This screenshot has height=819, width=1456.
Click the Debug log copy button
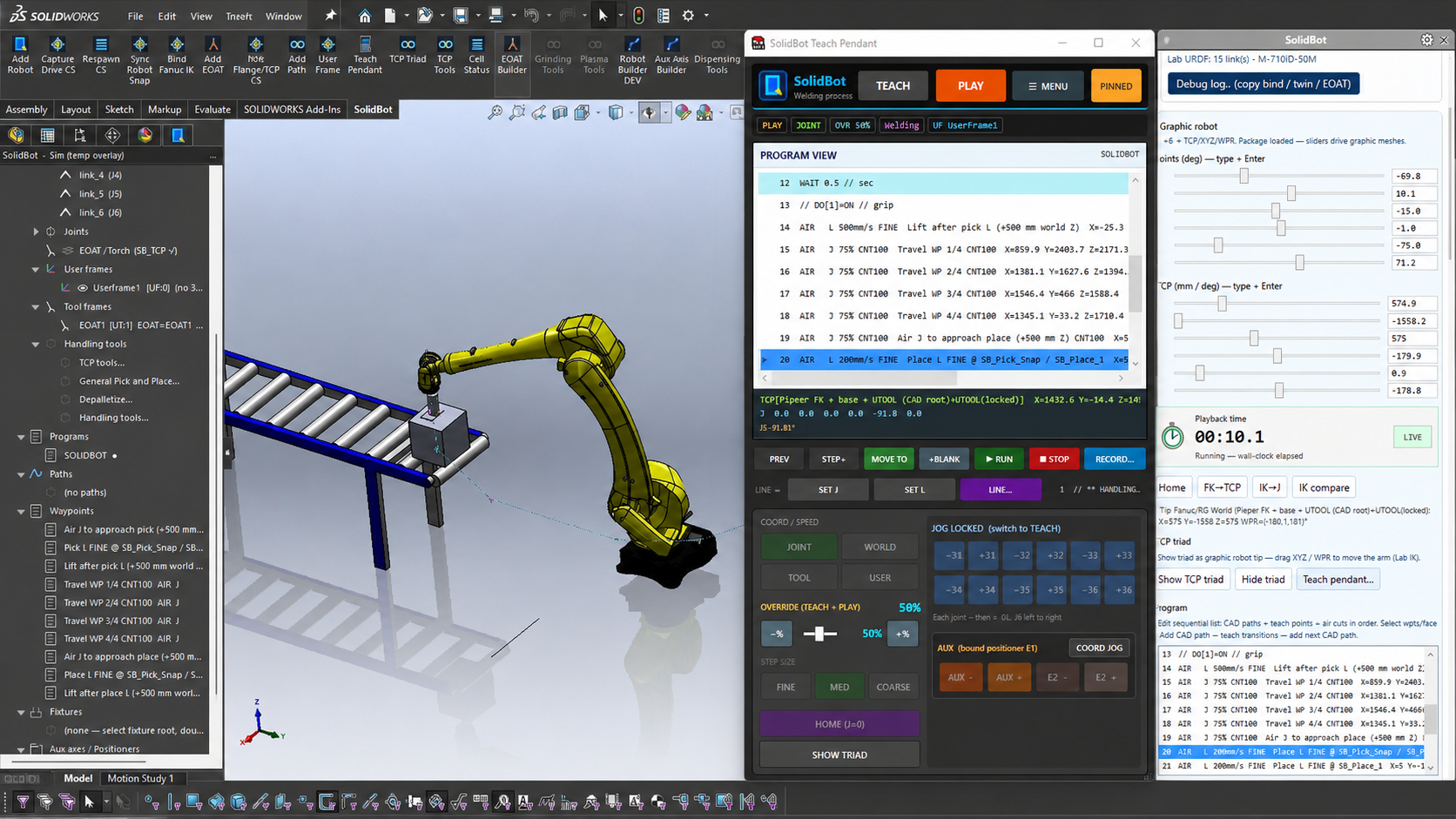1263,84
